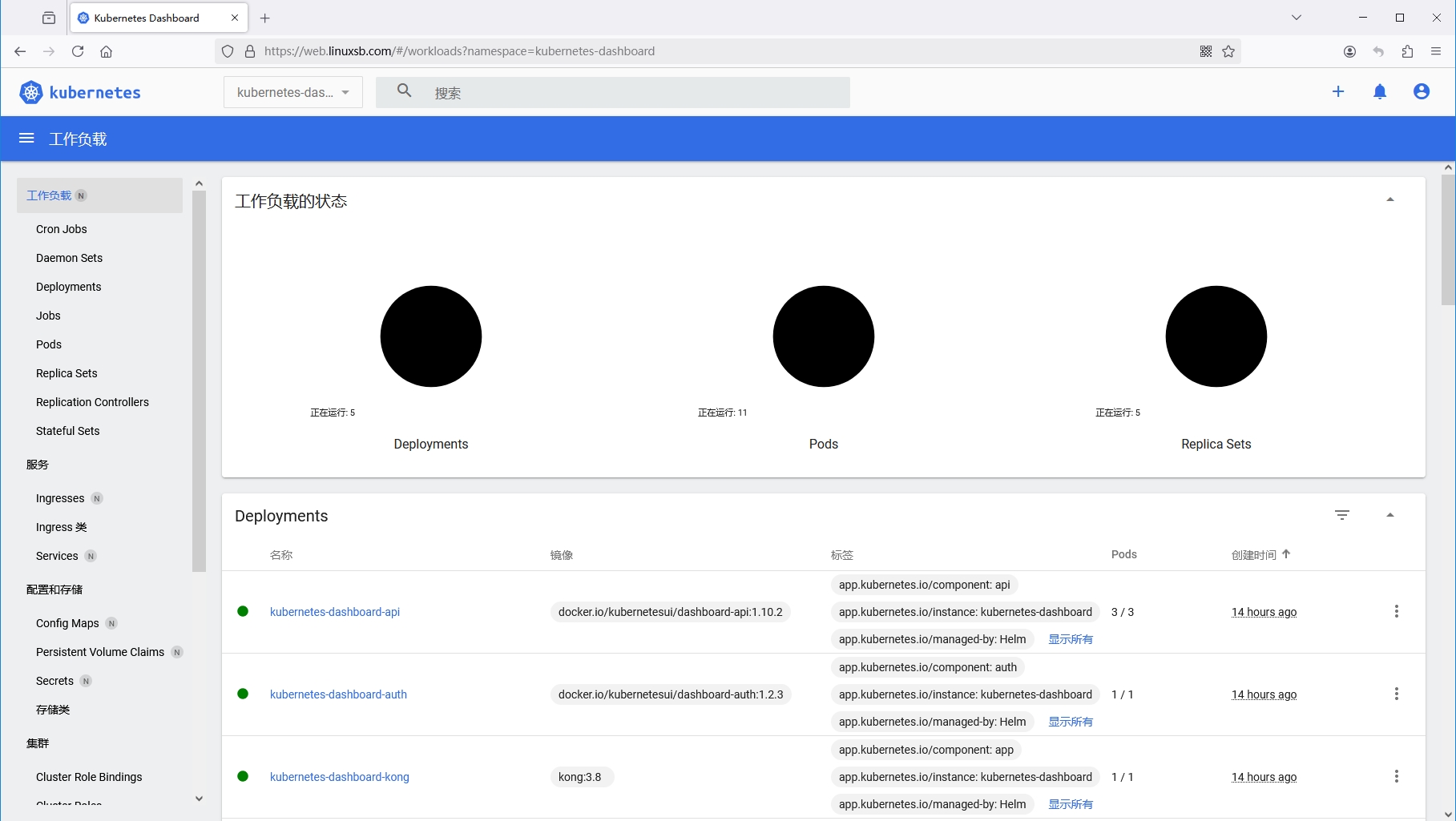Collapse the Deployments card
Image resolution: width=1456 pixels, height=821 pixels.
(1390, 515)
